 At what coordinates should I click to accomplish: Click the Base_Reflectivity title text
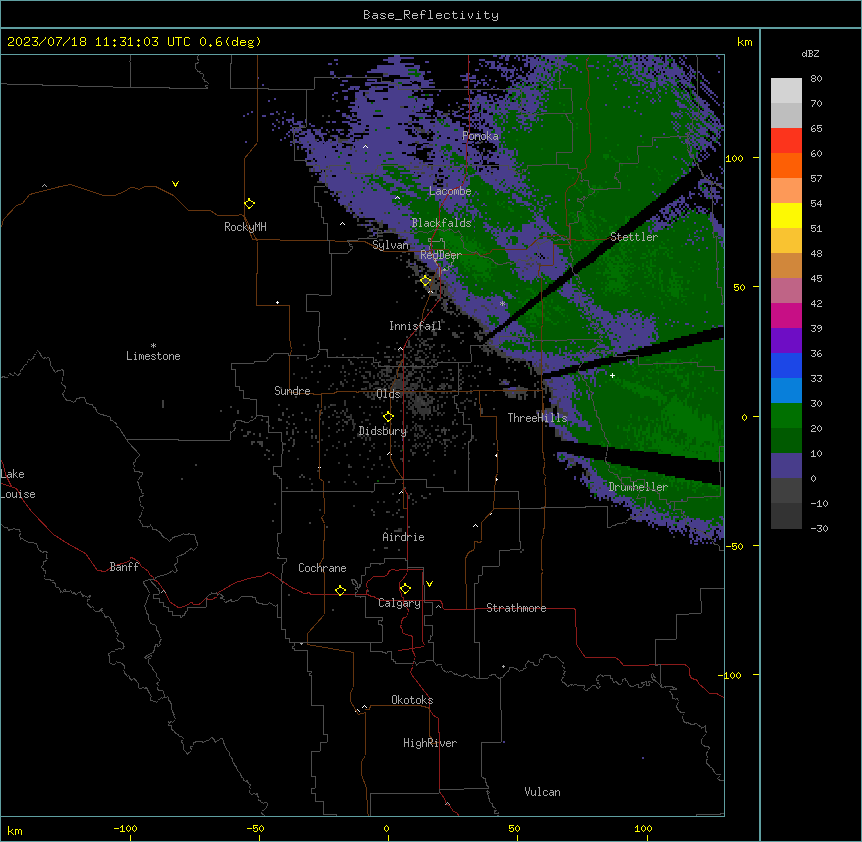coord(431,15)
